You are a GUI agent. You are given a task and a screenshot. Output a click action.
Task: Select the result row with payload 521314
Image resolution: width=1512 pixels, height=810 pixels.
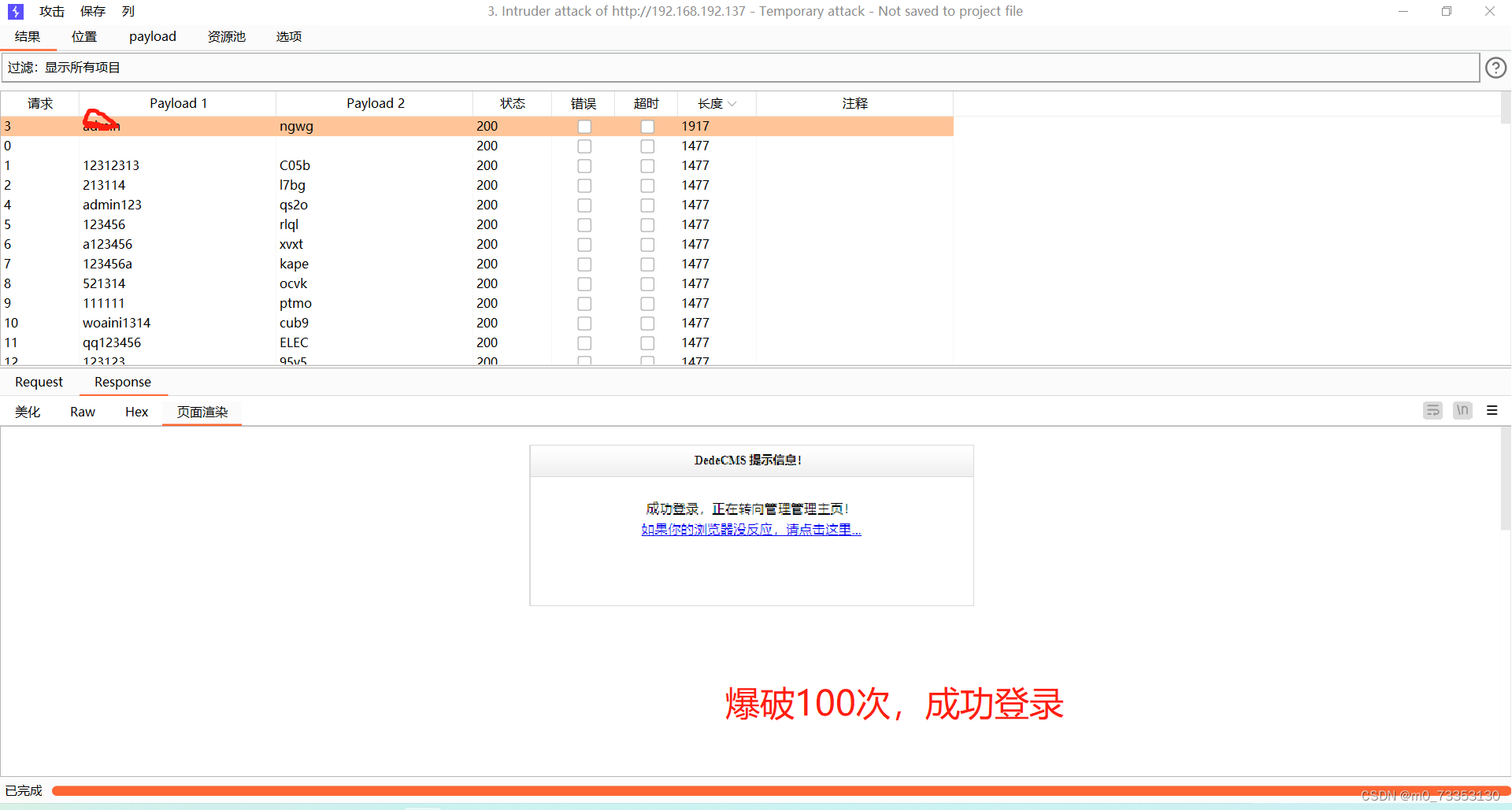(477, 284)
